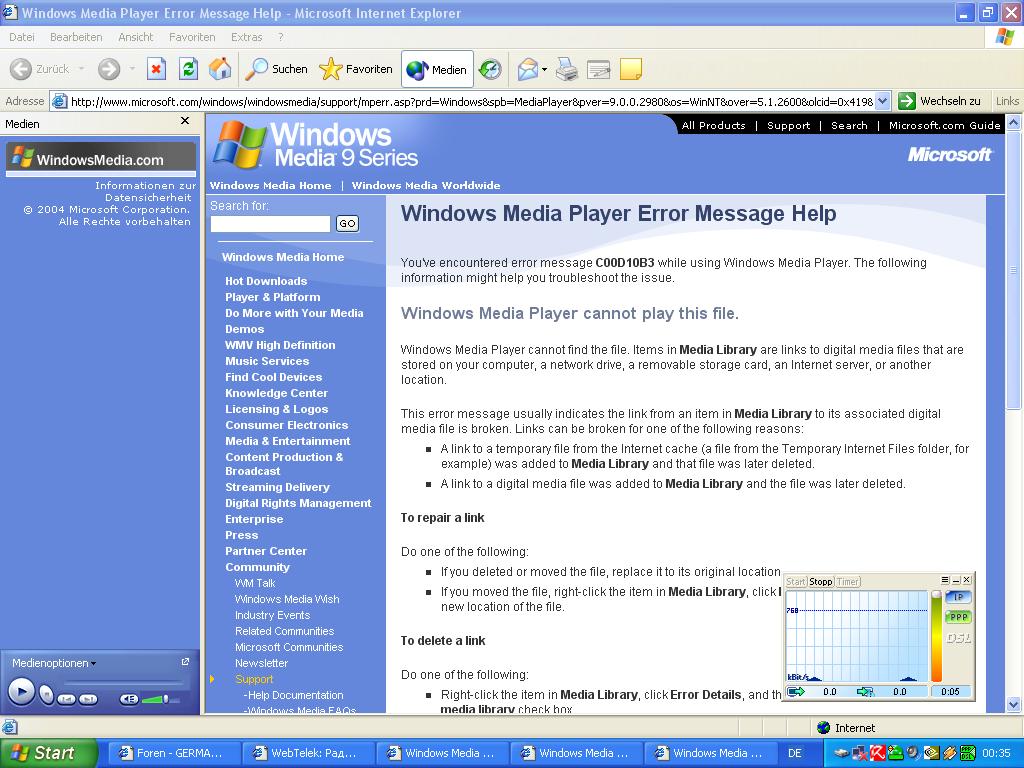Click the forward navigation arrow

[109, 69]
